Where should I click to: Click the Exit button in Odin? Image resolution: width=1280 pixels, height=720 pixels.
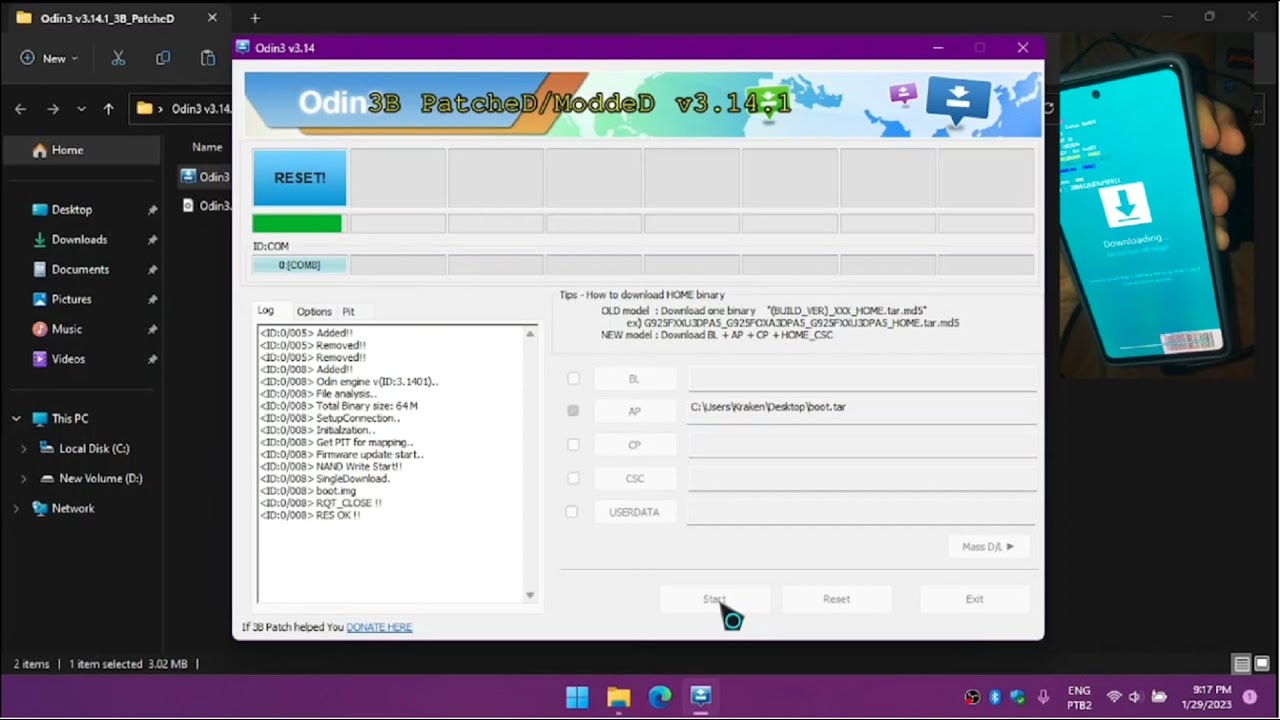point(975,599)
